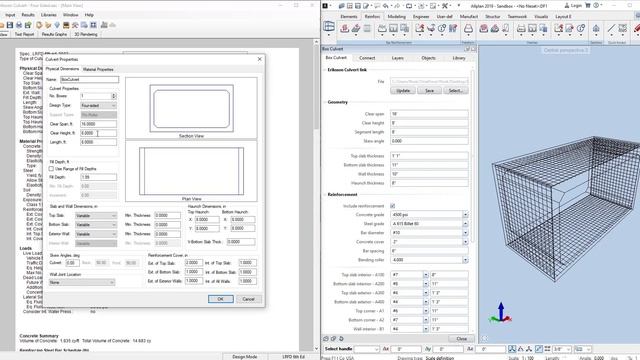Viewport: 640px width, 360px height.
Task: Click the highlighted diagonal snap icon in bottom toolbar
Action: click(539, 349)
